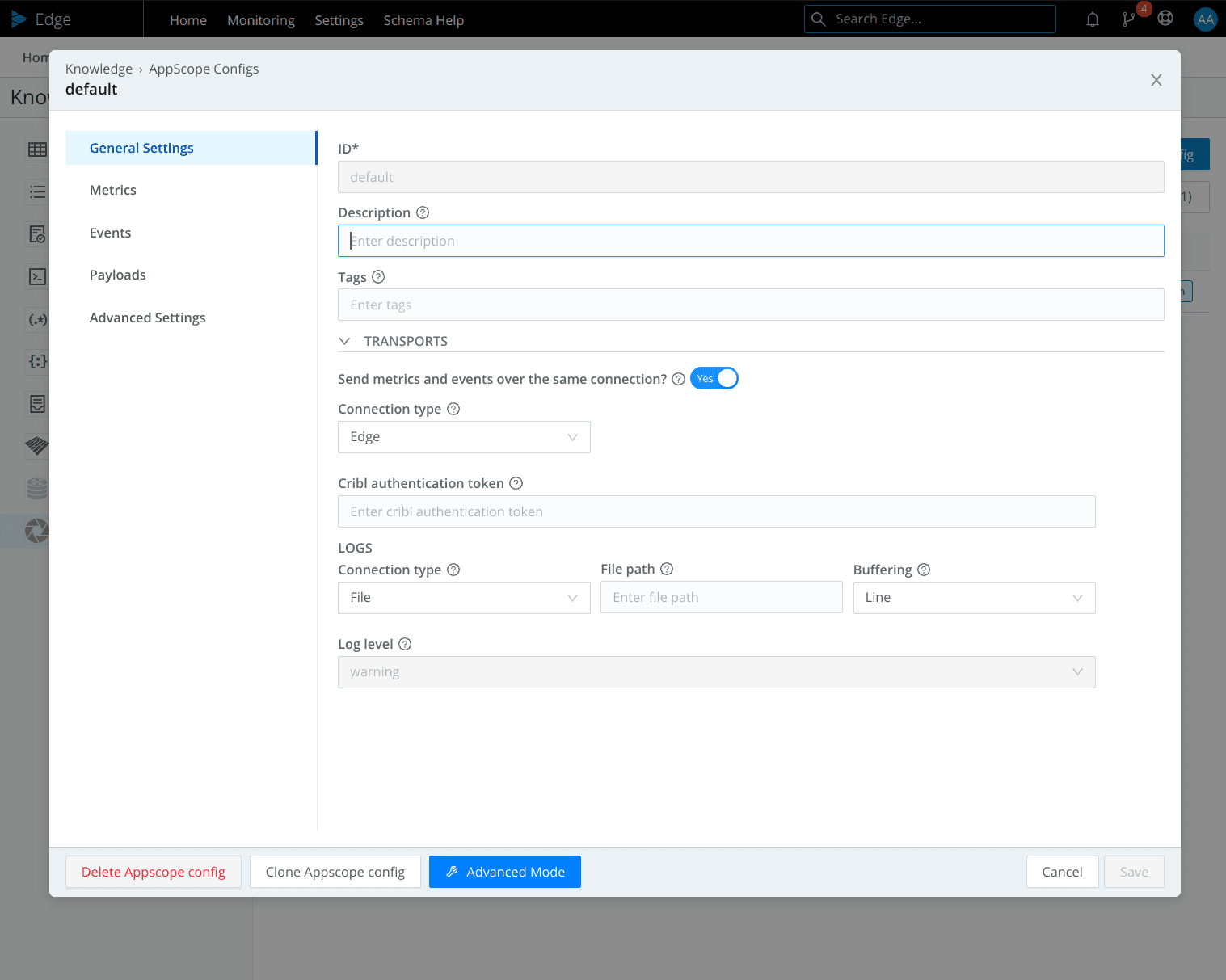Click the Log level help icon
The height and width of the screenshot is (980, 1226).
point(406,644)
